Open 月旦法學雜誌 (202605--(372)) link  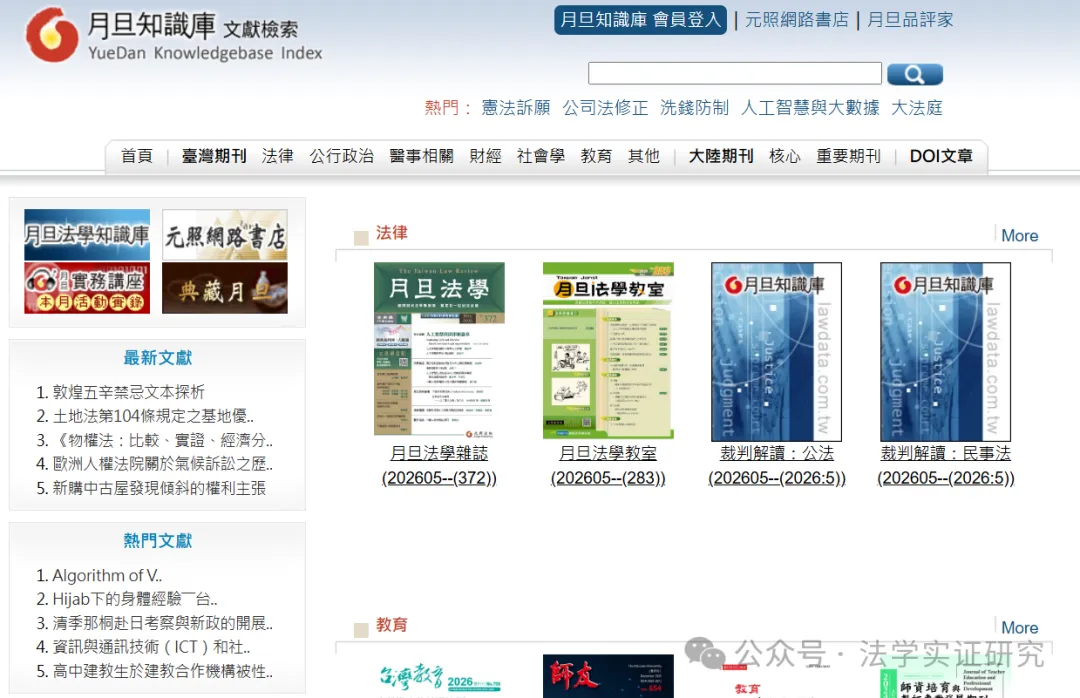pos(439,465)
